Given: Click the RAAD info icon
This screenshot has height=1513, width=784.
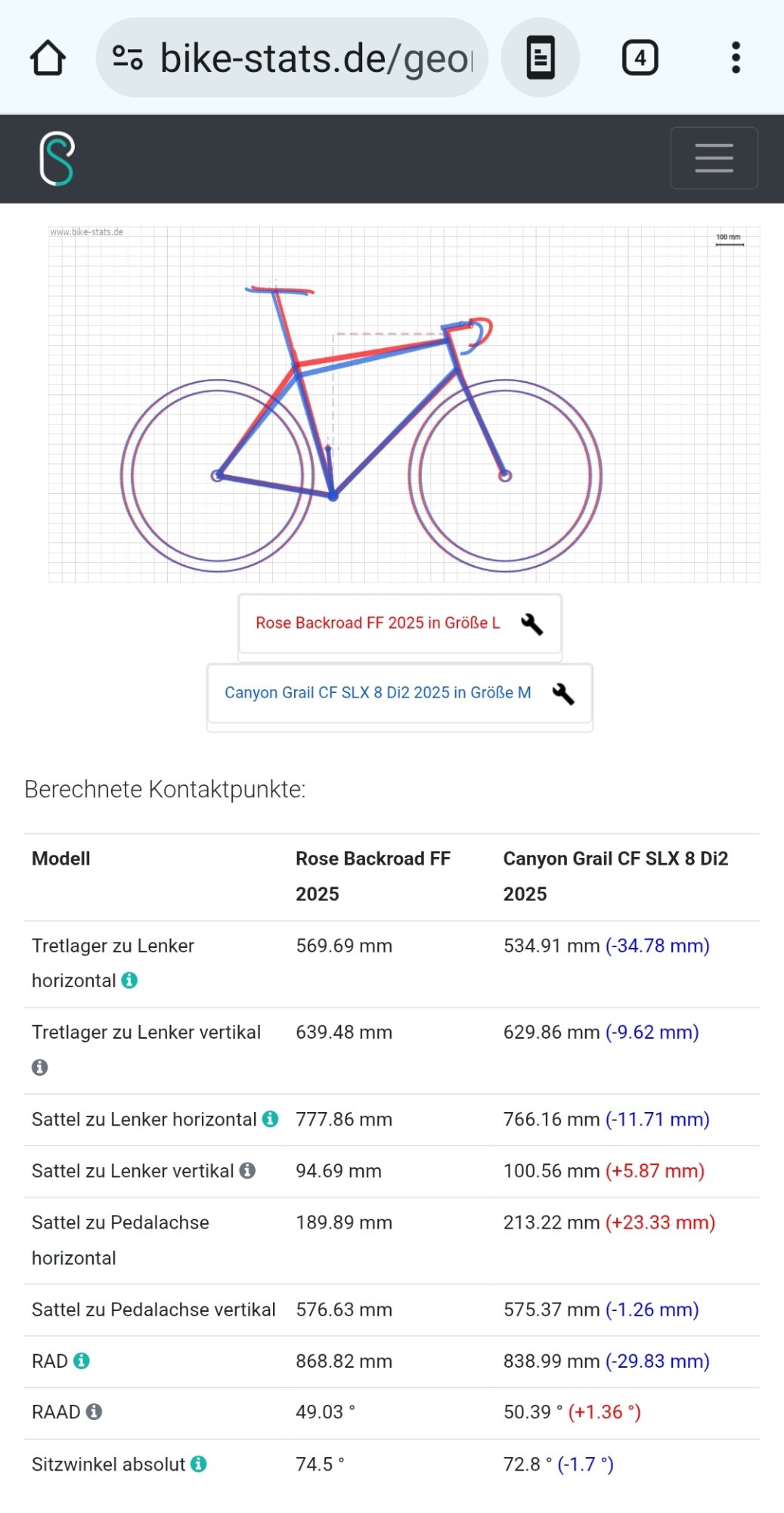Looking at the screenshot, I should (94, 1412).
